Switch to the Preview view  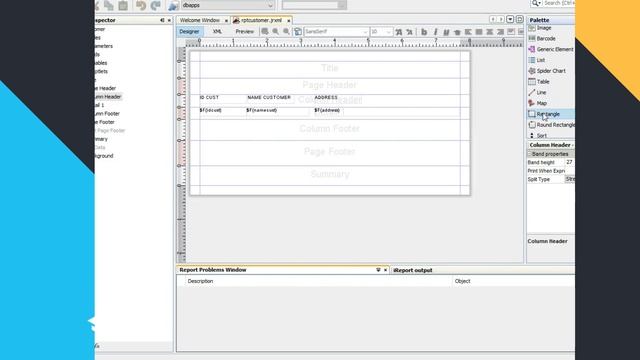click(x=244, y=31)
